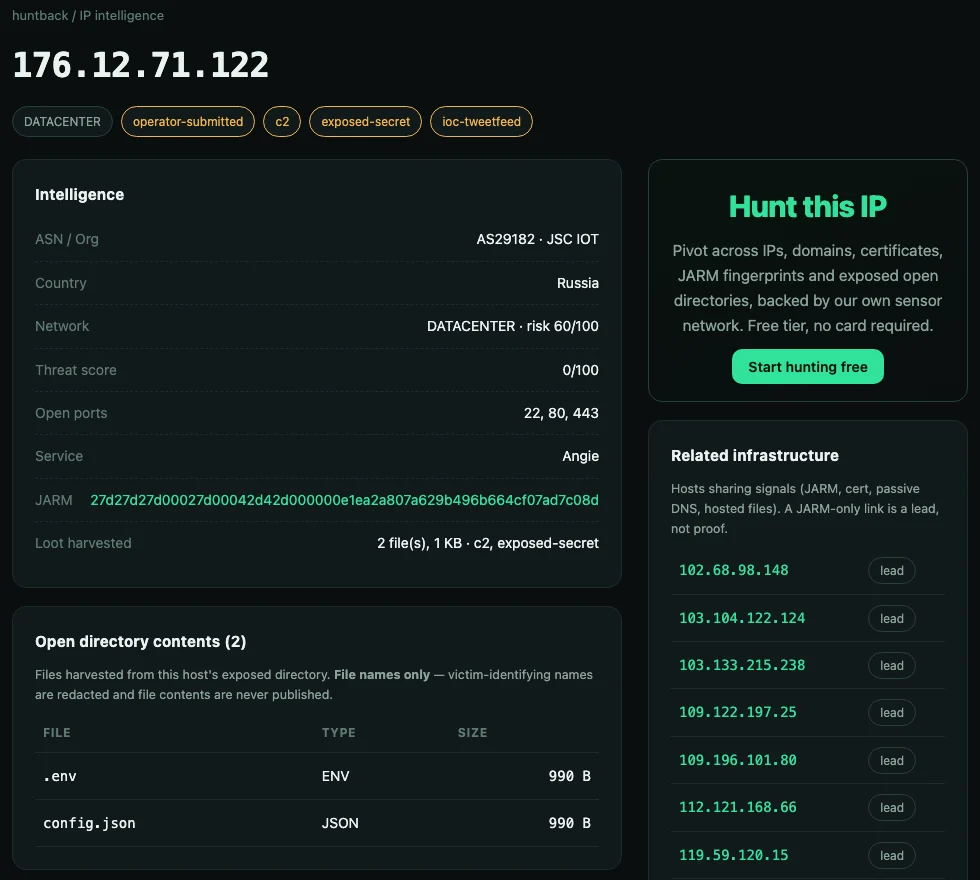Select the 990 B size of config.json
980x880 pixels.
[569, 823]
